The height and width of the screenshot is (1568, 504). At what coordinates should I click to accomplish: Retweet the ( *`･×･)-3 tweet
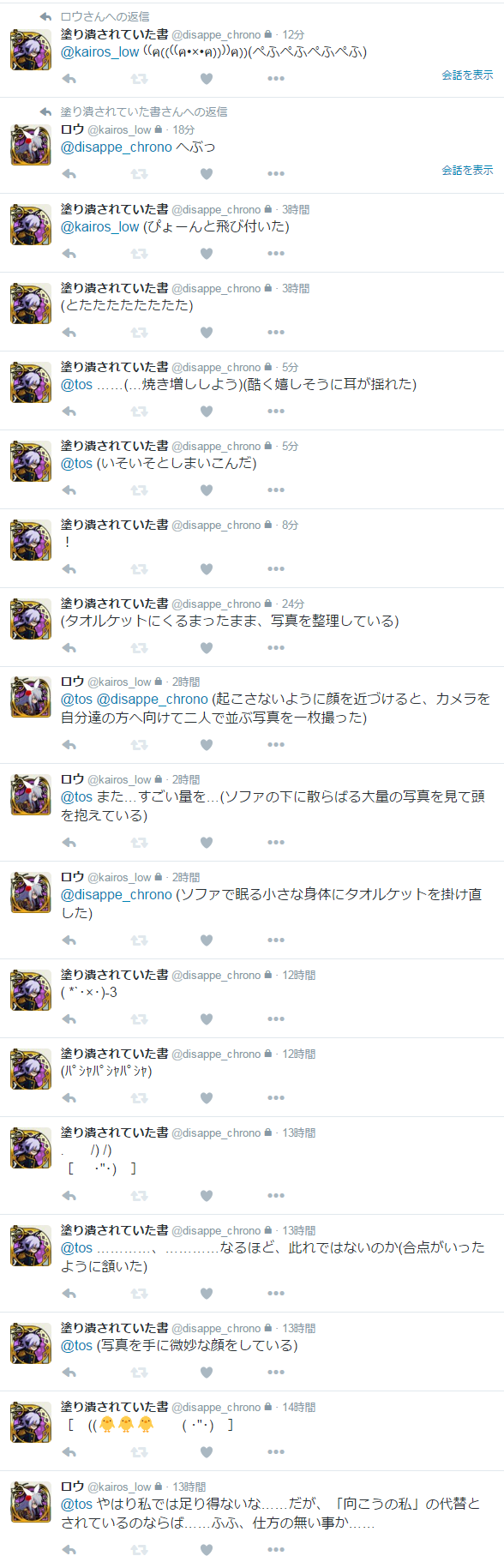pos(139,1018)
